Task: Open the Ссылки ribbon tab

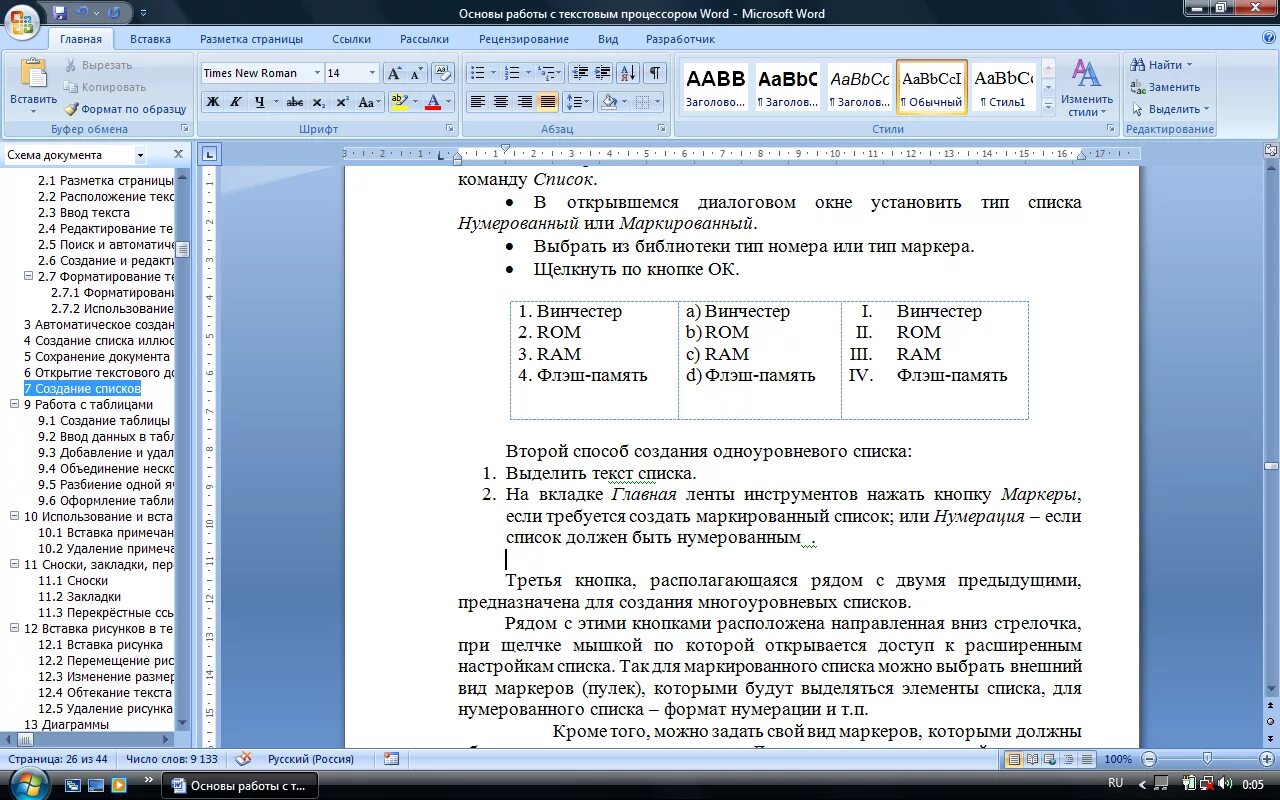Action: coord(352,39)
